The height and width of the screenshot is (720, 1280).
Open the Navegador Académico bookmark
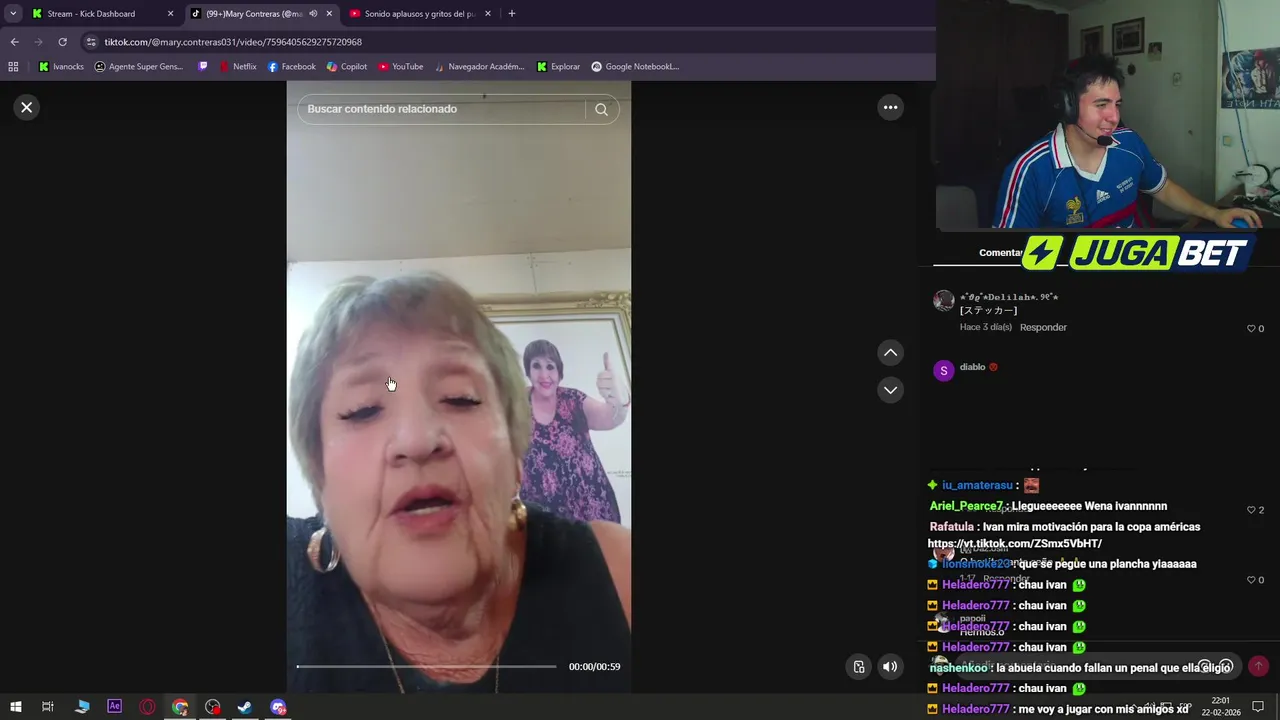tap(479, 67)
